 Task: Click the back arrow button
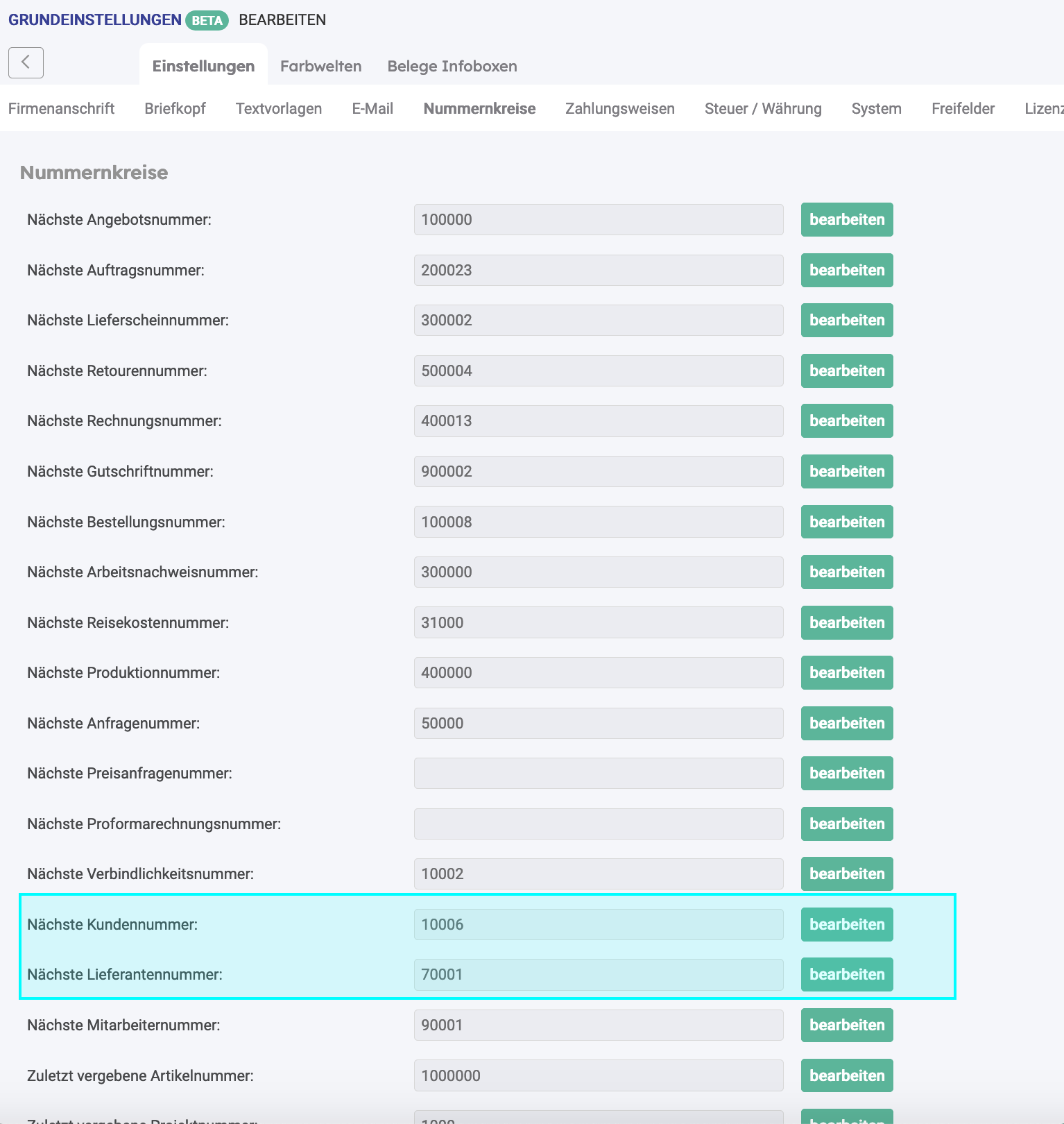26,62
